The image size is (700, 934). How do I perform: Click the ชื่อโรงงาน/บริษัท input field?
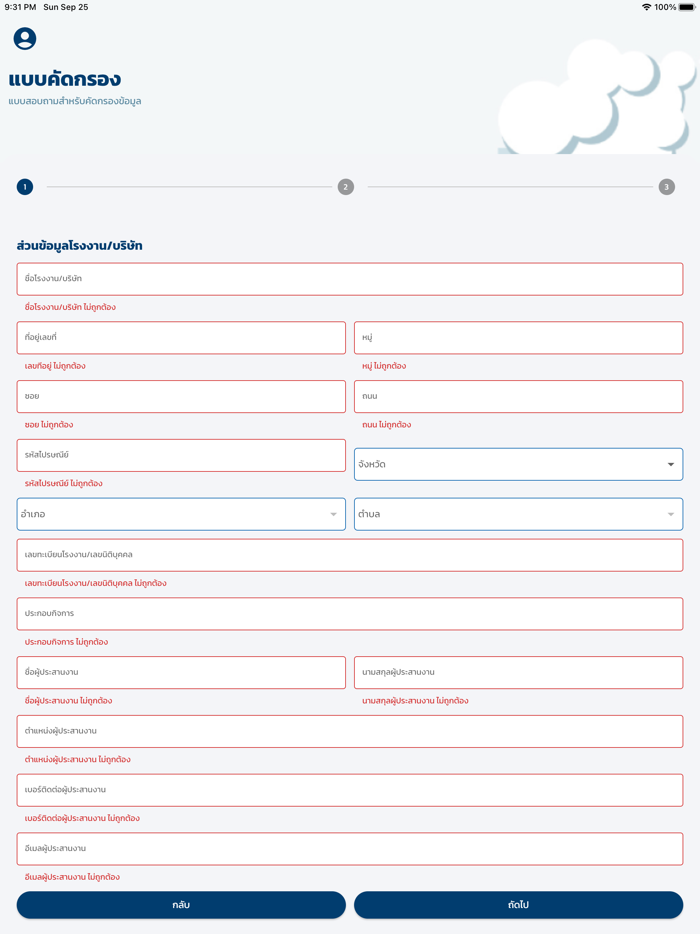(350, 279)
